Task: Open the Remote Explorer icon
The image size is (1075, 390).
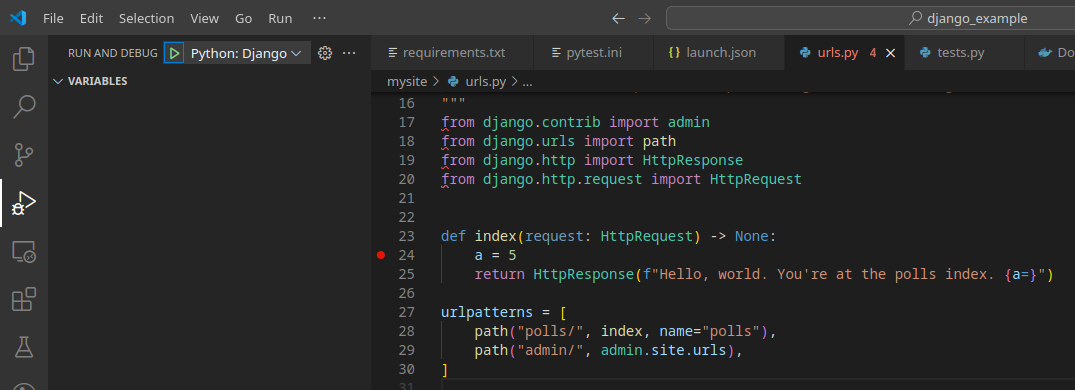Action: (x=24, y=252)
